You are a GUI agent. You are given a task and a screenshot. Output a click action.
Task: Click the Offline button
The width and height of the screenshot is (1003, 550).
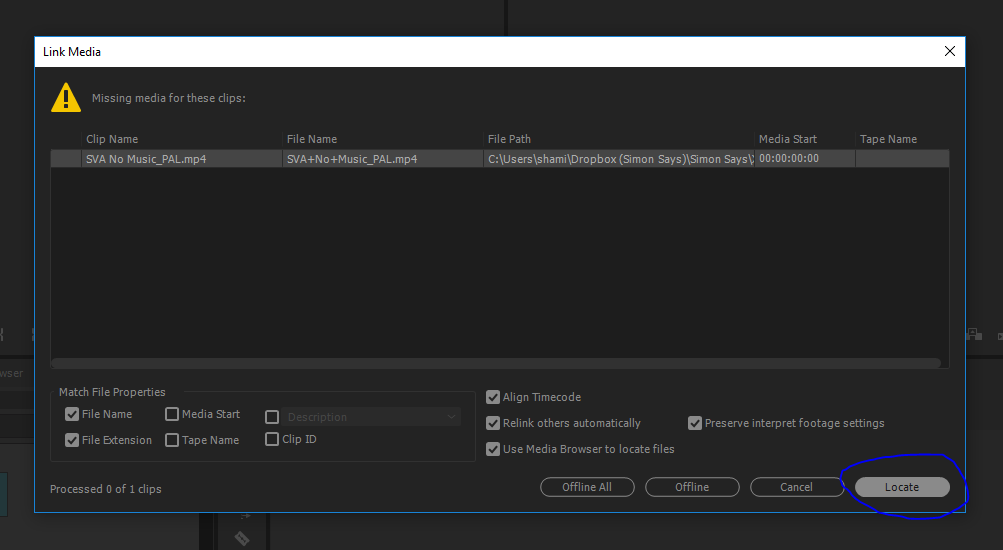click(692, 487)
